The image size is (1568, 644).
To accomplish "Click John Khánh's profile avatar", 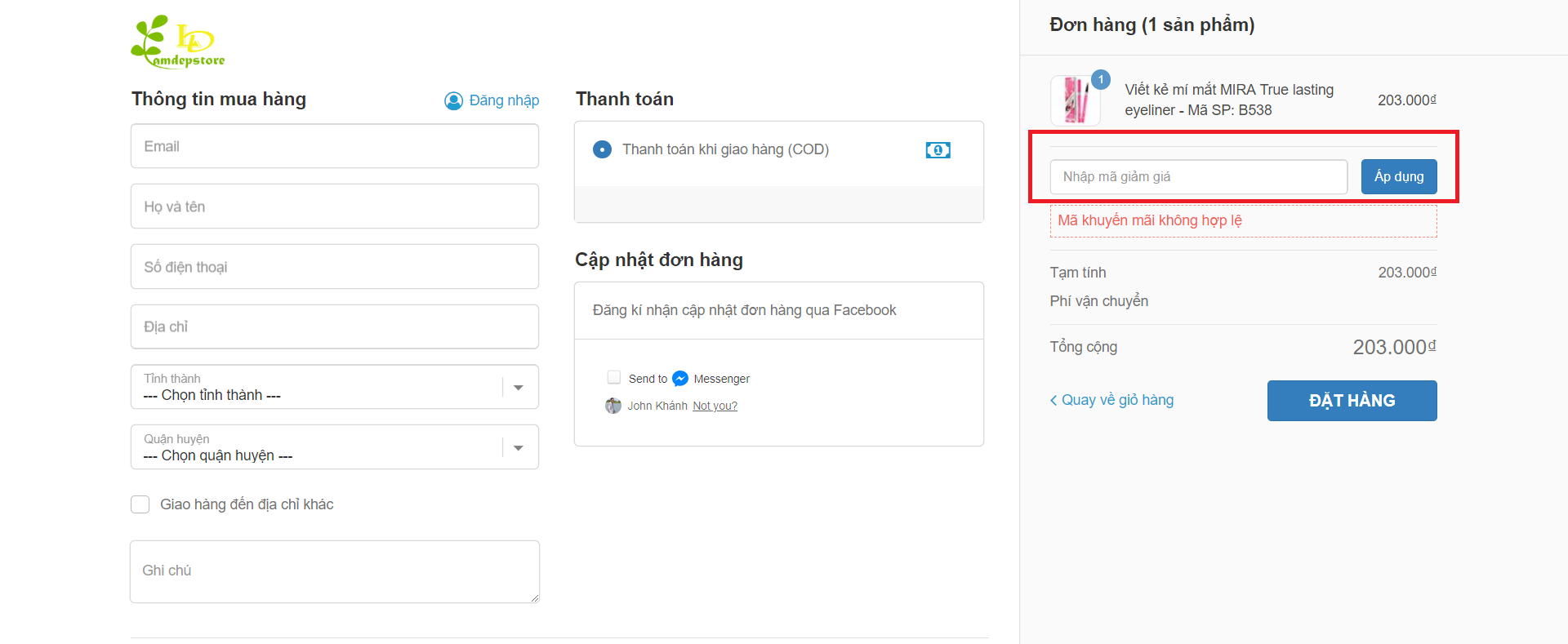I will tap(613, 406).
